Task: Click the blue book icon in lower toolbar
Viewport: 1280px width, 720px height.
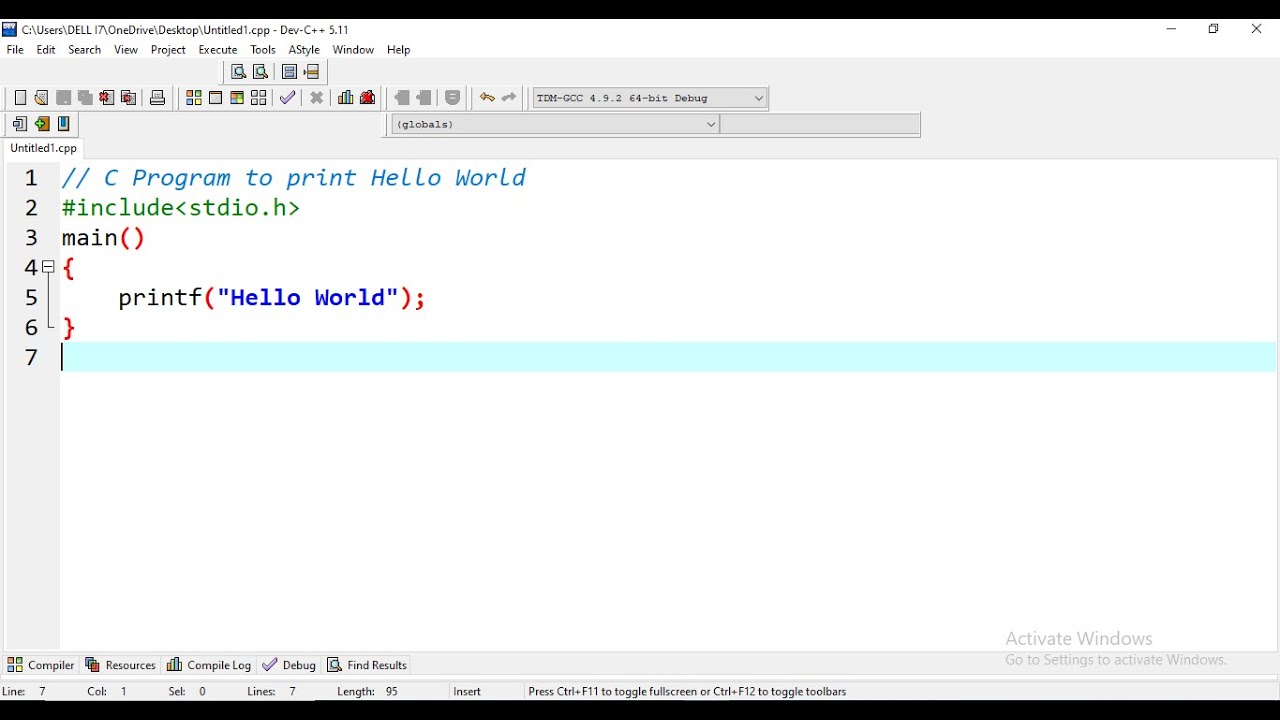Action: coord(64,124)
